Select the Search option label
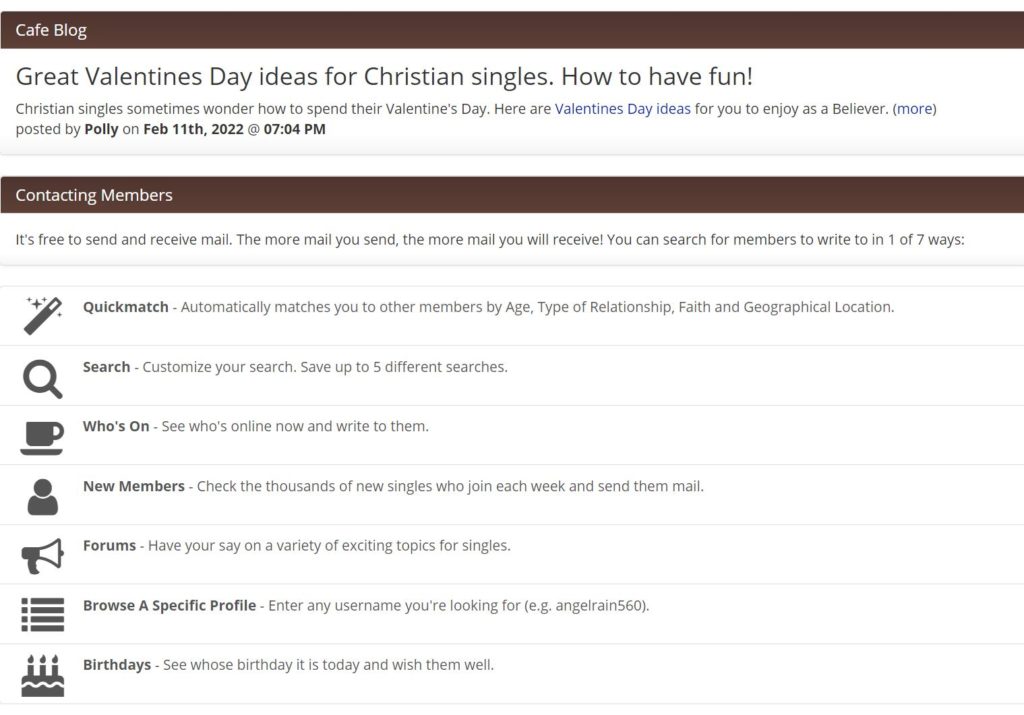The height and width of the screenshot is (715, 1024). (106, 367)
